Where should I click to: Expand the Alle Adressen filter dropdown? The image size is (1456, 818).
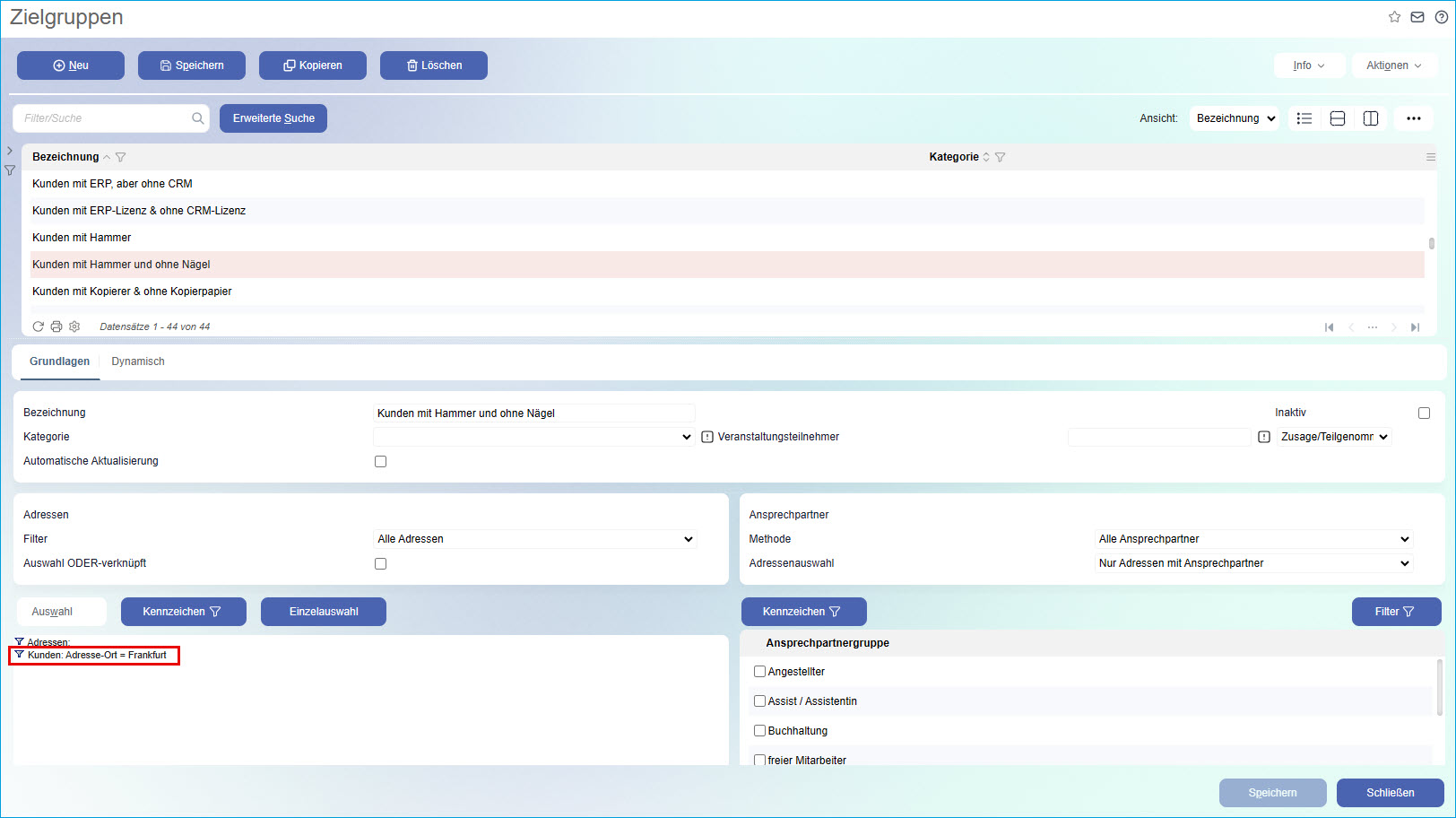[x=535, y=539]
